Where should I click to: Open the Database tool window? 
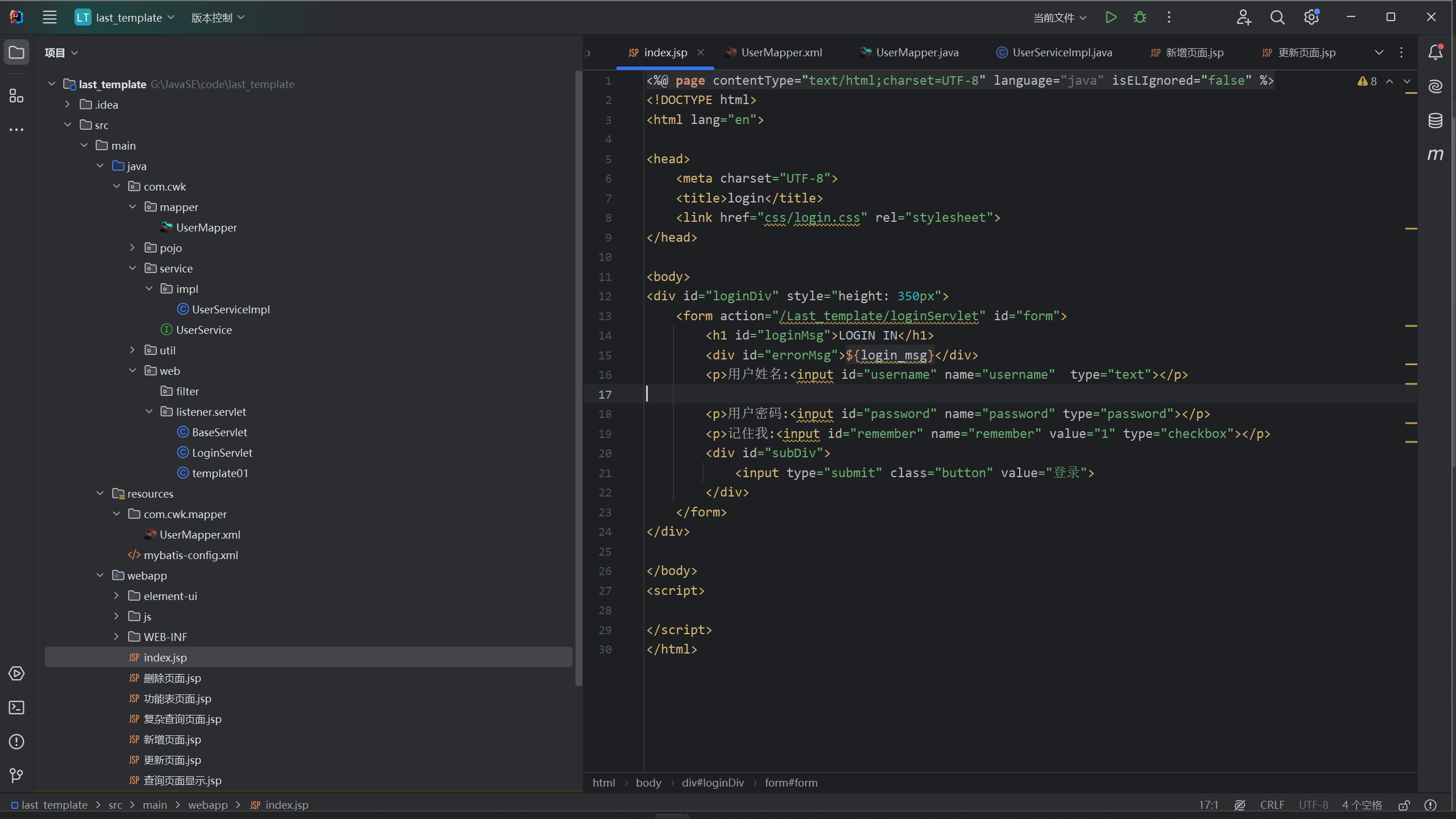tap(1436, 121)
